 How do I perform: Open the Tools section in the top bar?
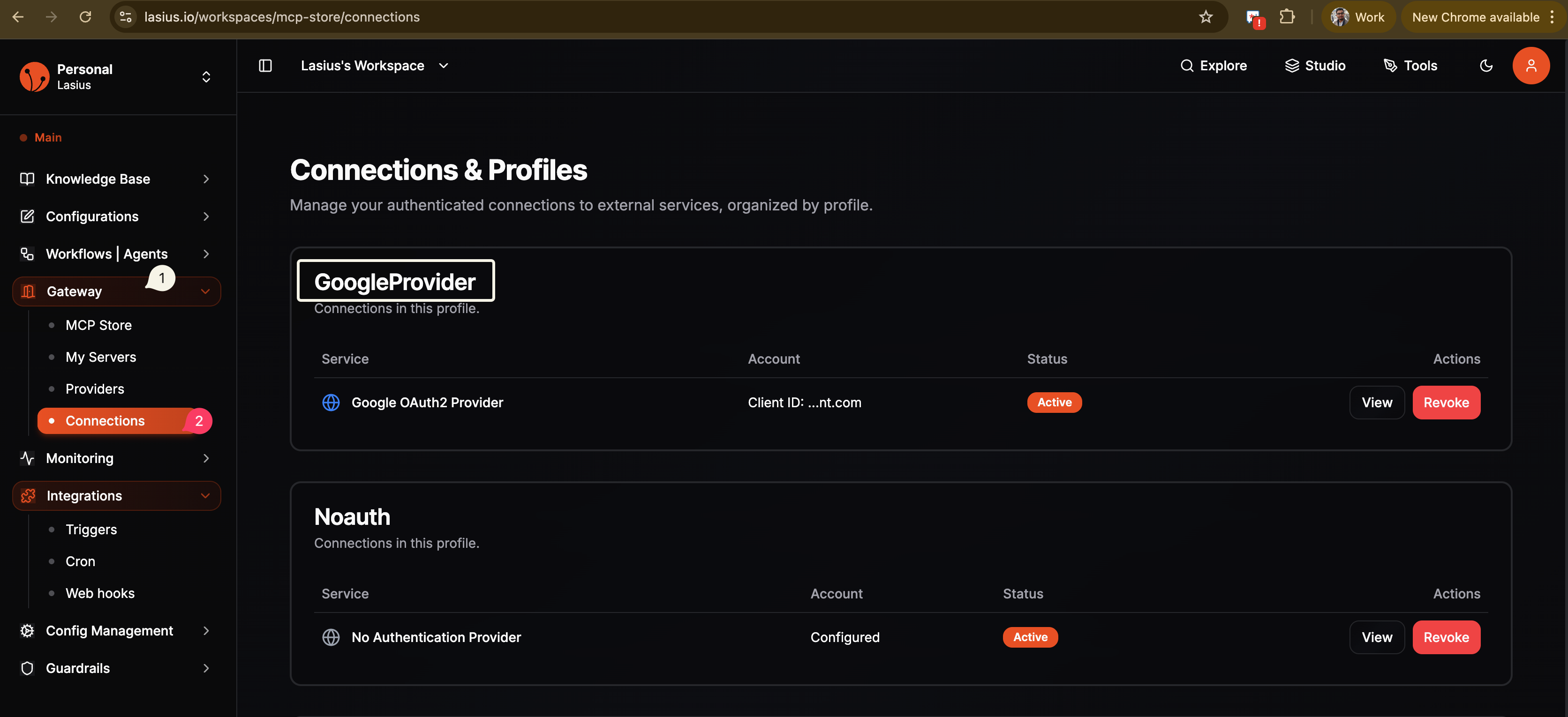click(1410, 65)
